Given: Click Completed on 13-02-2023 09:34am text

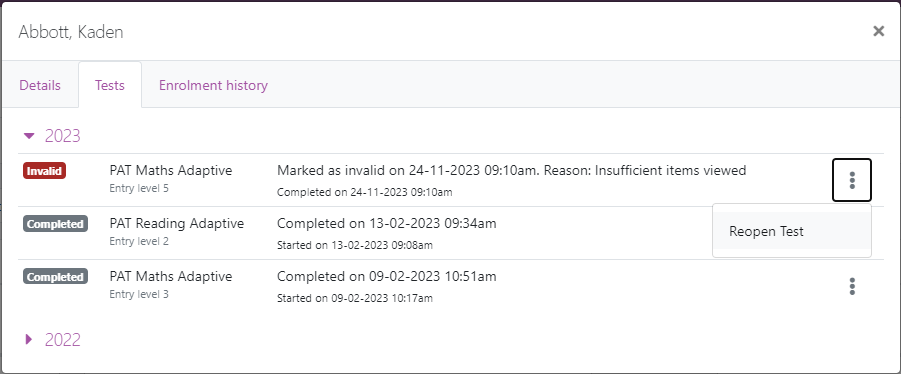Looking at the screenshot, I should (x=387, y=223).
